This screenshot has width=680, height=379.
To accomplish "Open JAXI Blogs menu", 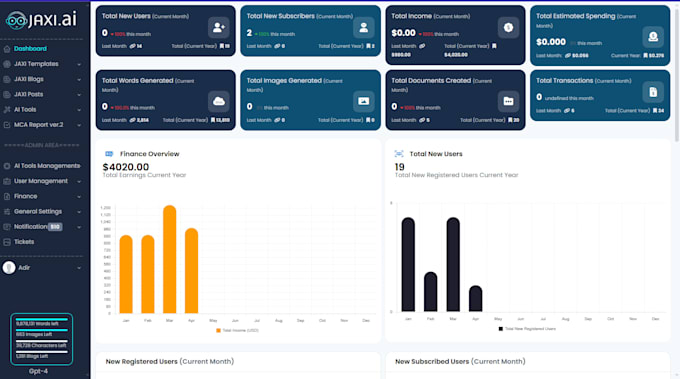I will 29,79.
